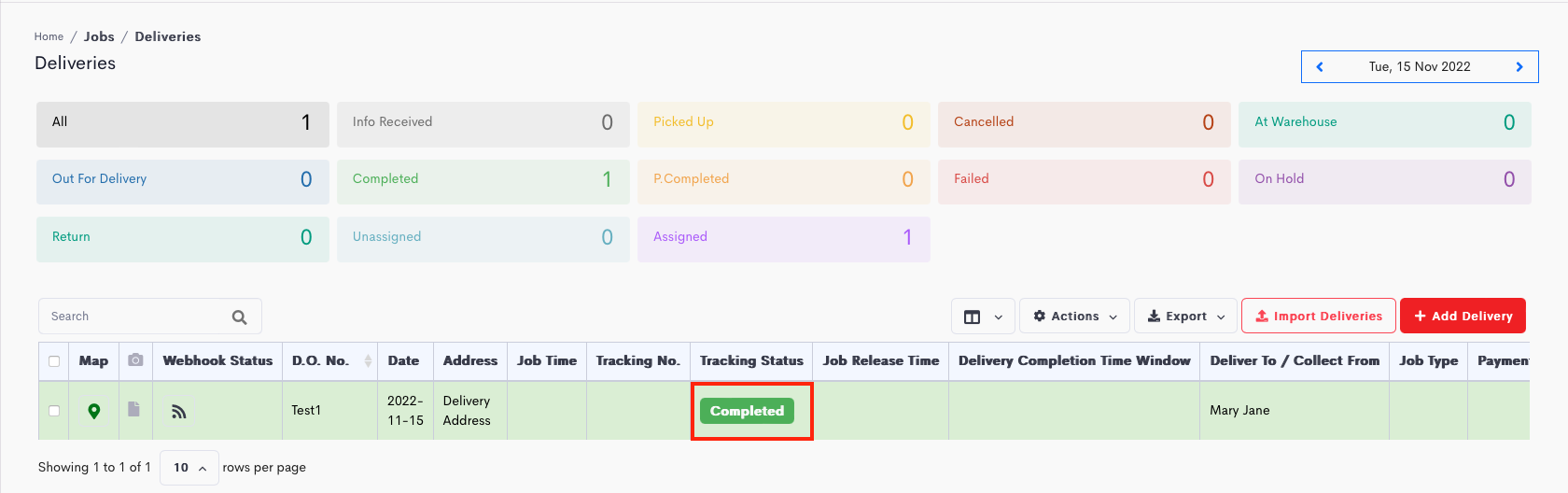Change rows per page selector showing 10

189,468
